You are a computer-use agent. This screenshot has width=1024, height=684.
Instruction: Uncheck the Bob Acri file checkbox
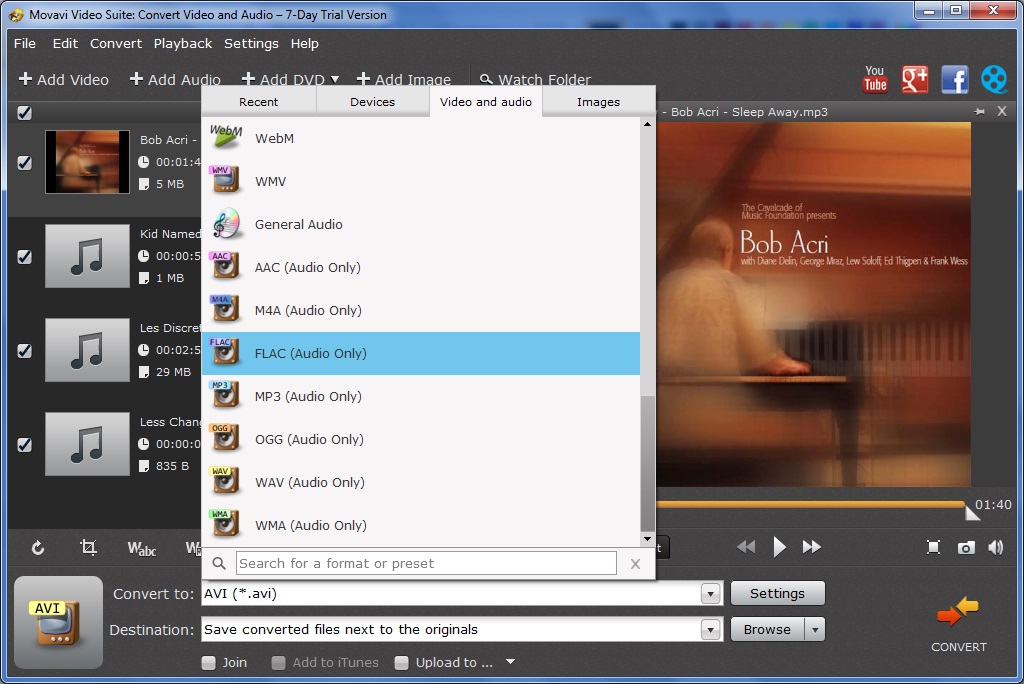point(24,162)
